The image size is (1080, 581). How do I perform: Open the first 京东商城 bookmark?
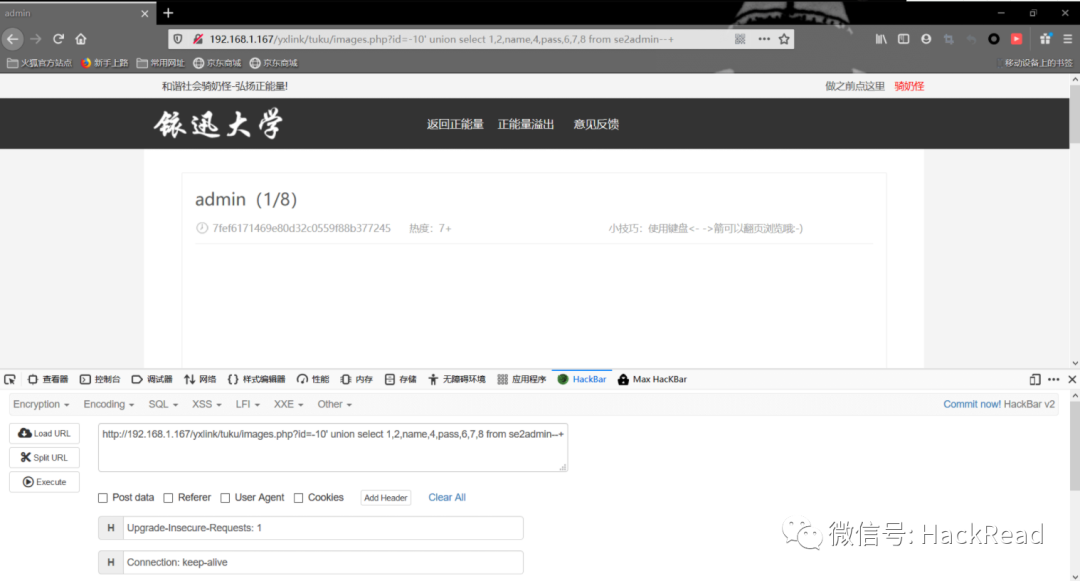[x=217, y=63]
